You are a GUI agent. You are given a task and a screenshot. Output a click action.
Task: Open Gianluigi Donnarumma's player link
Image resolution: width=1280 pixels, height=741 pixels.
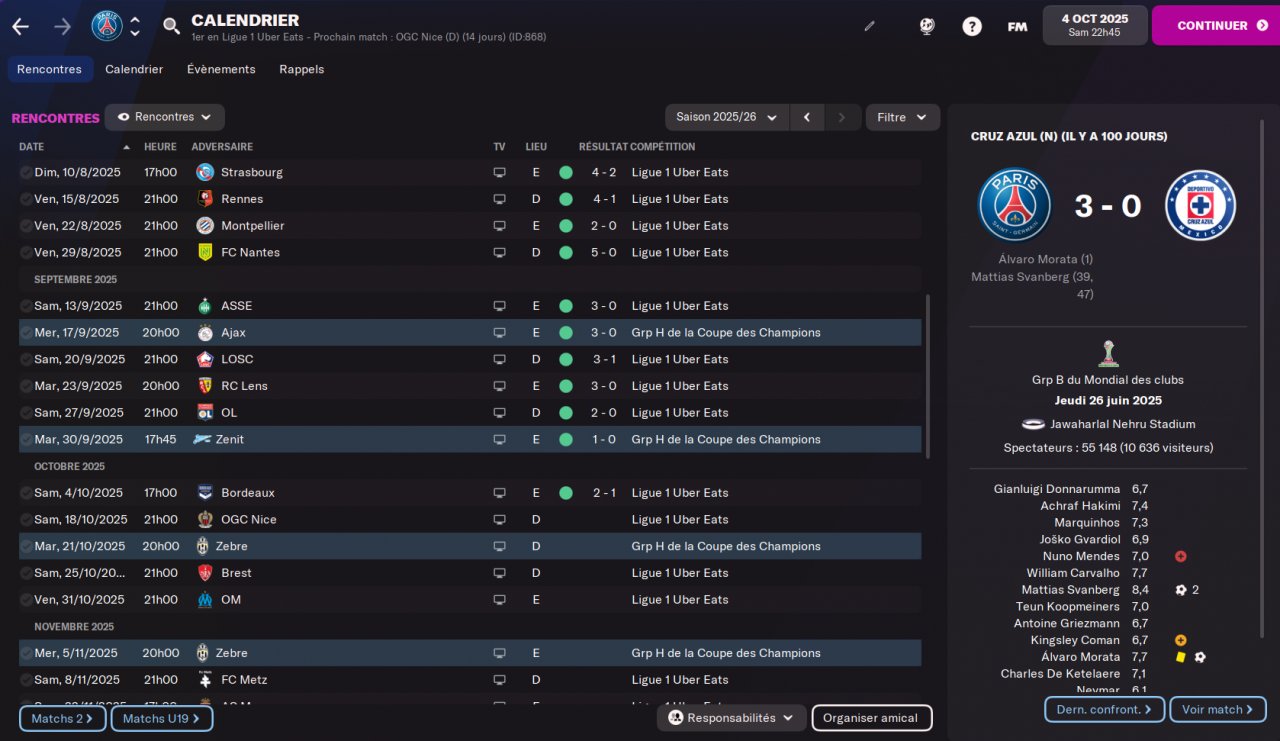pos(1057,489)
